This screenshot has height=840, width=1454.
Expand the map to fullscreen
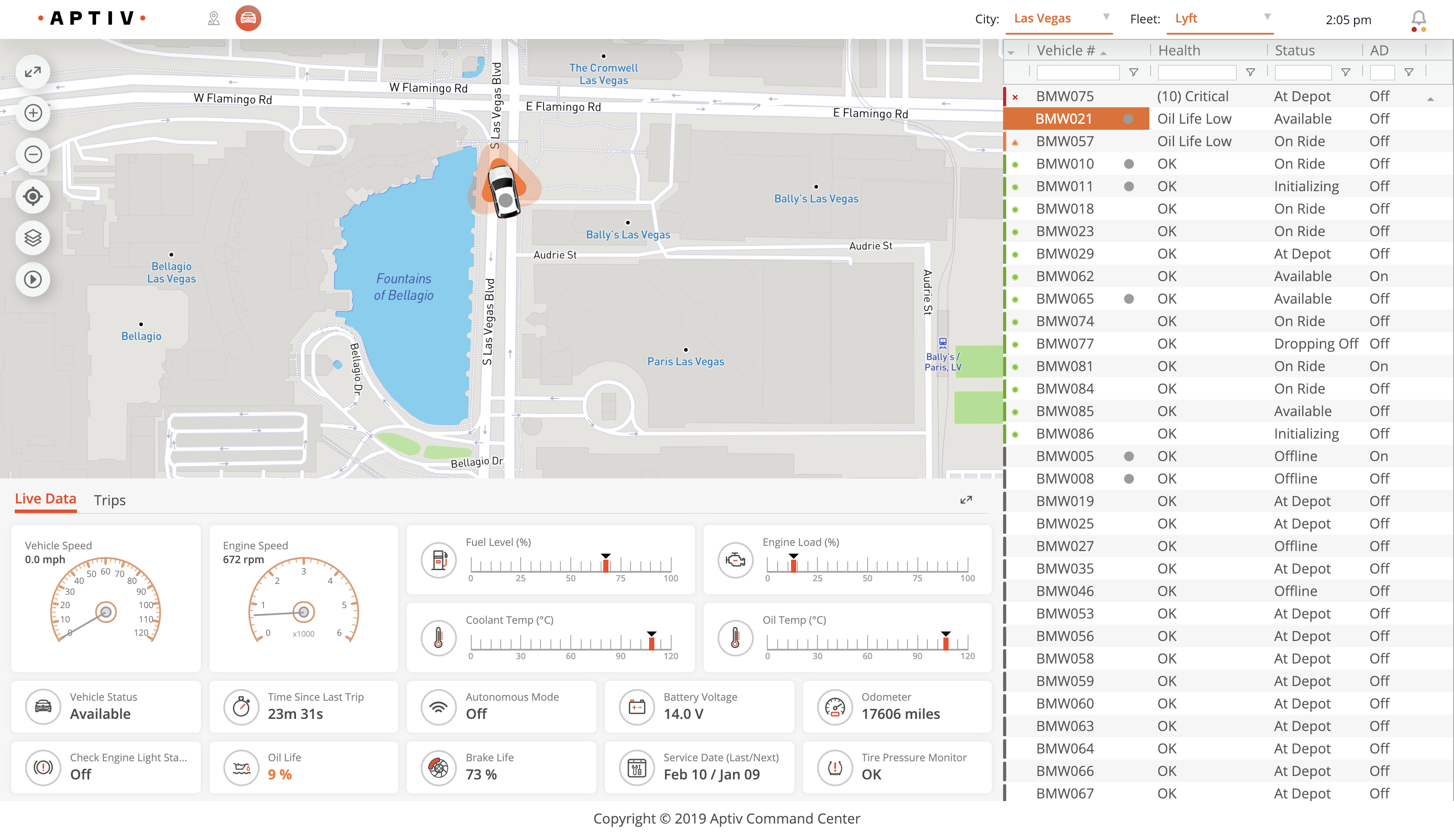click(33, 71)
